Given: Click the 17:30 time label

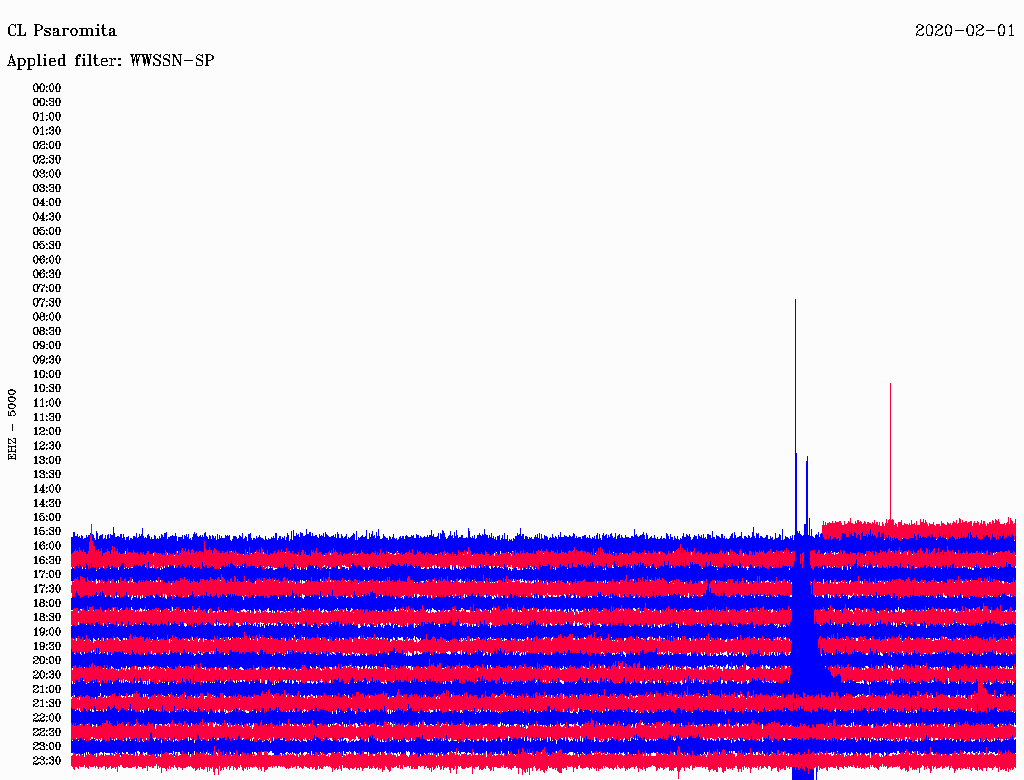Looking at the screenshot, I should (x=47, y=589).
